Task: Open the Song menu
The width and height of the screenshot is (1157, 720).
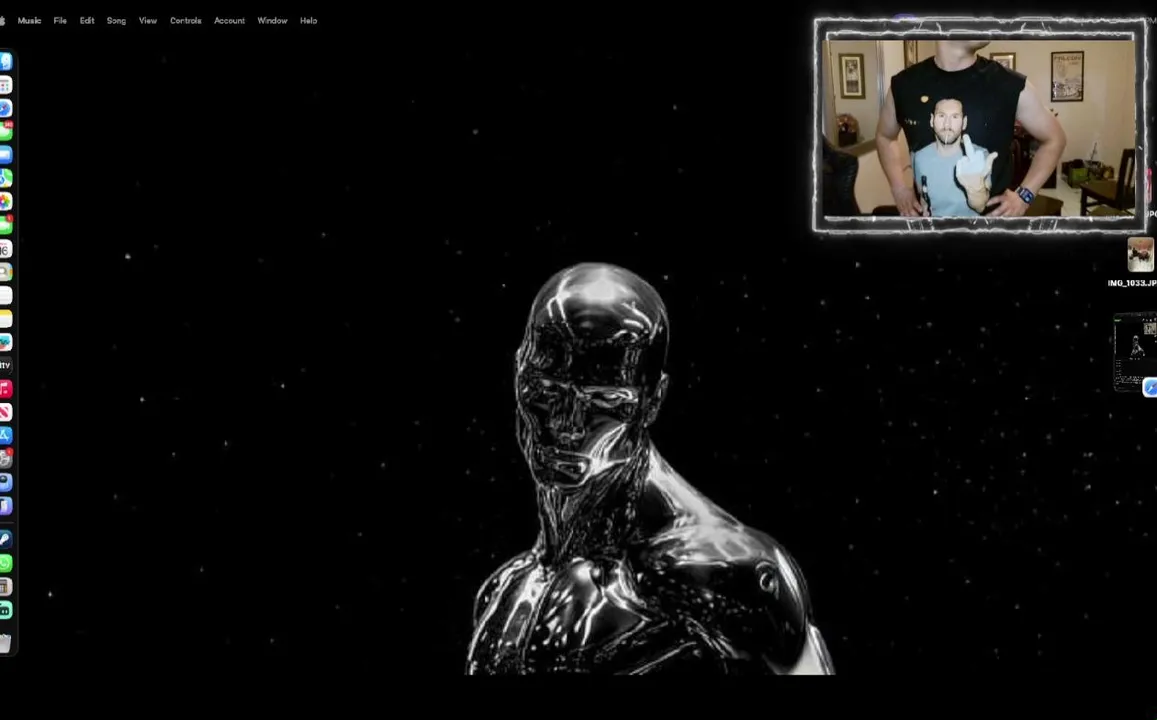Action: [117, 21]
